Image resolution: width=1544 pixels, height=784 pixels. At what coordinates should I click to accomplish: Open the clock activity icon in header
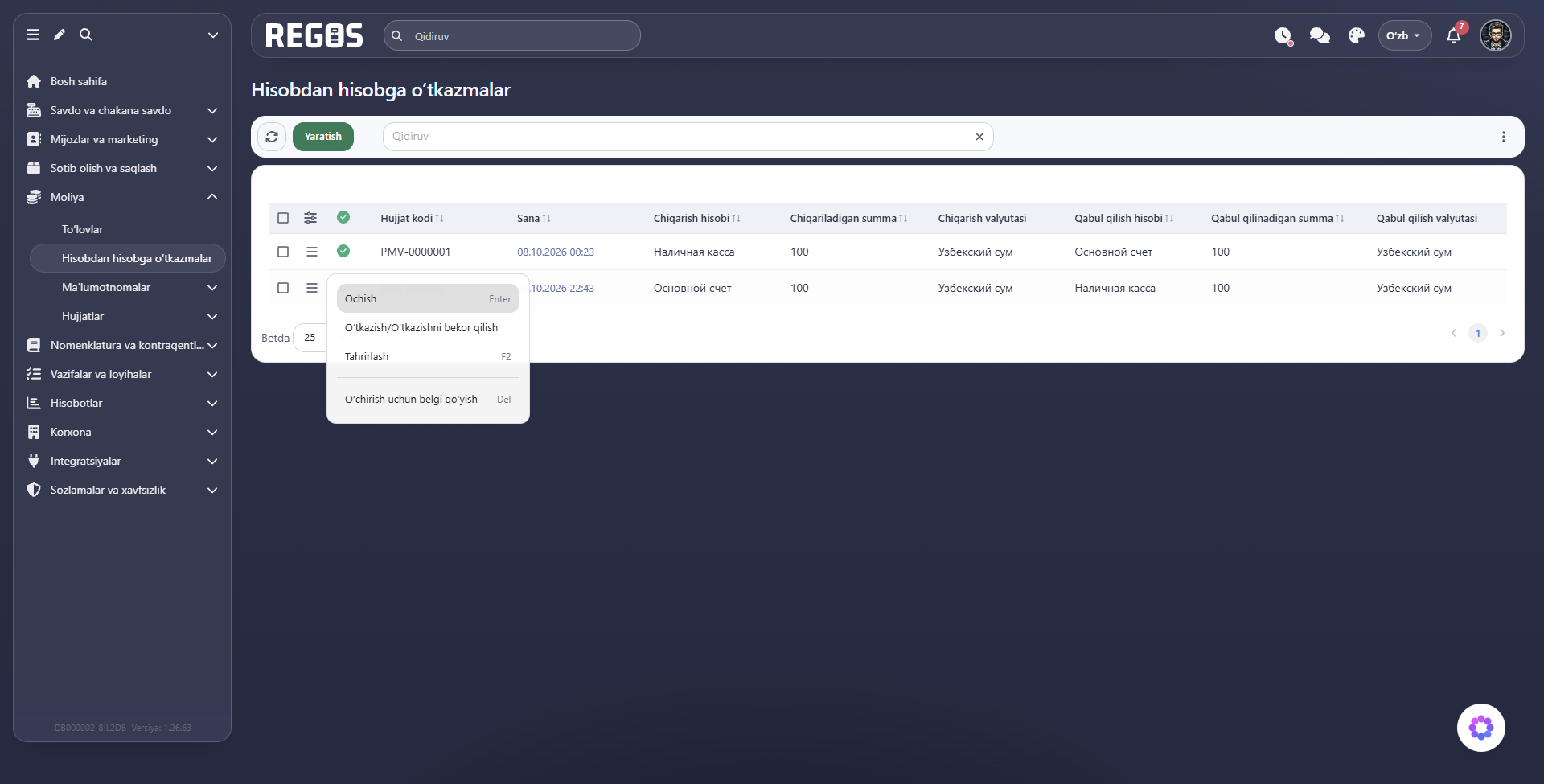click(x=1283, y=35)
